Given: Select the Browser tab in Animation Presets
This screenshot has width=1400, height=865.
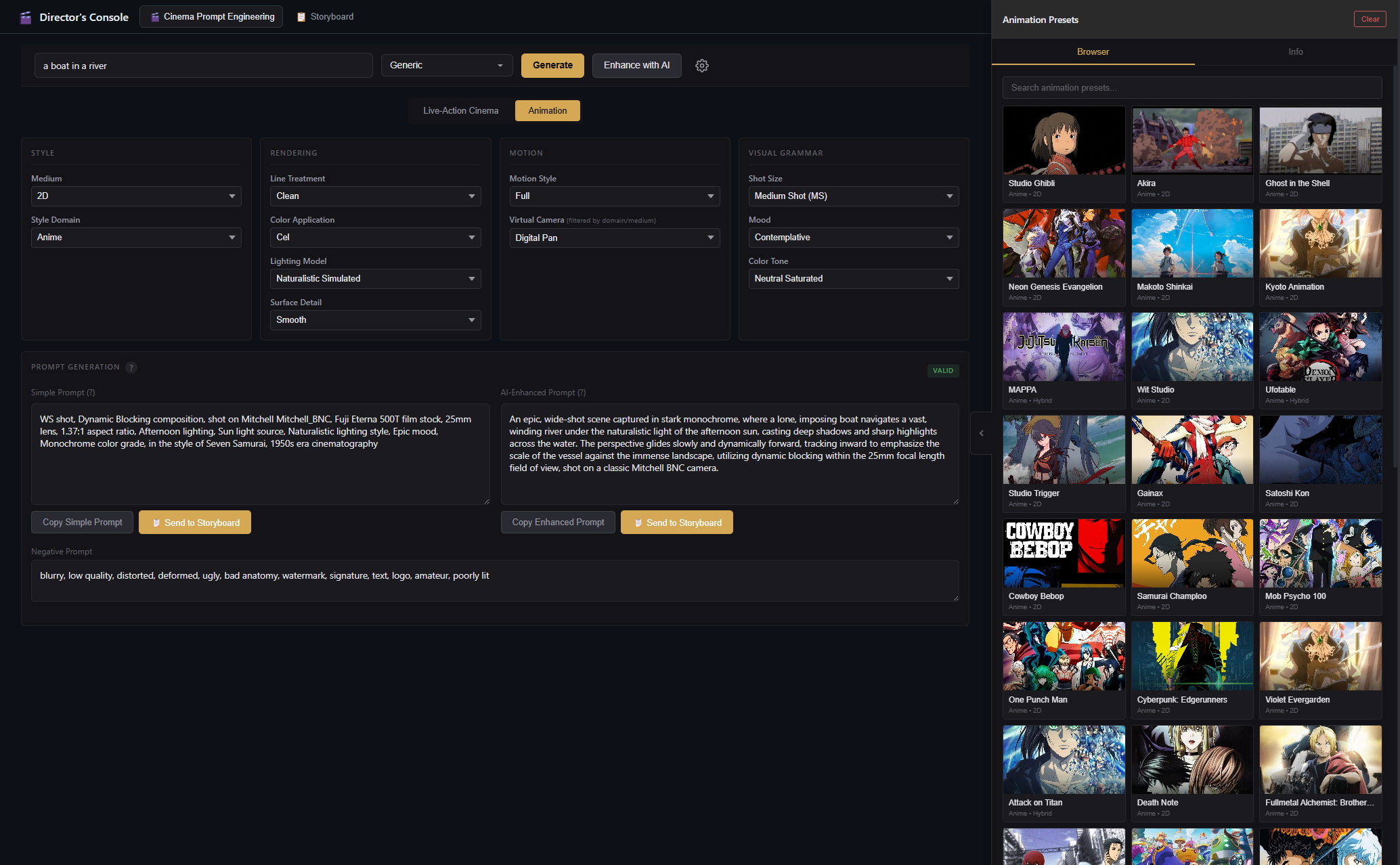Looking at the screenshot, I should (1093, 52).
